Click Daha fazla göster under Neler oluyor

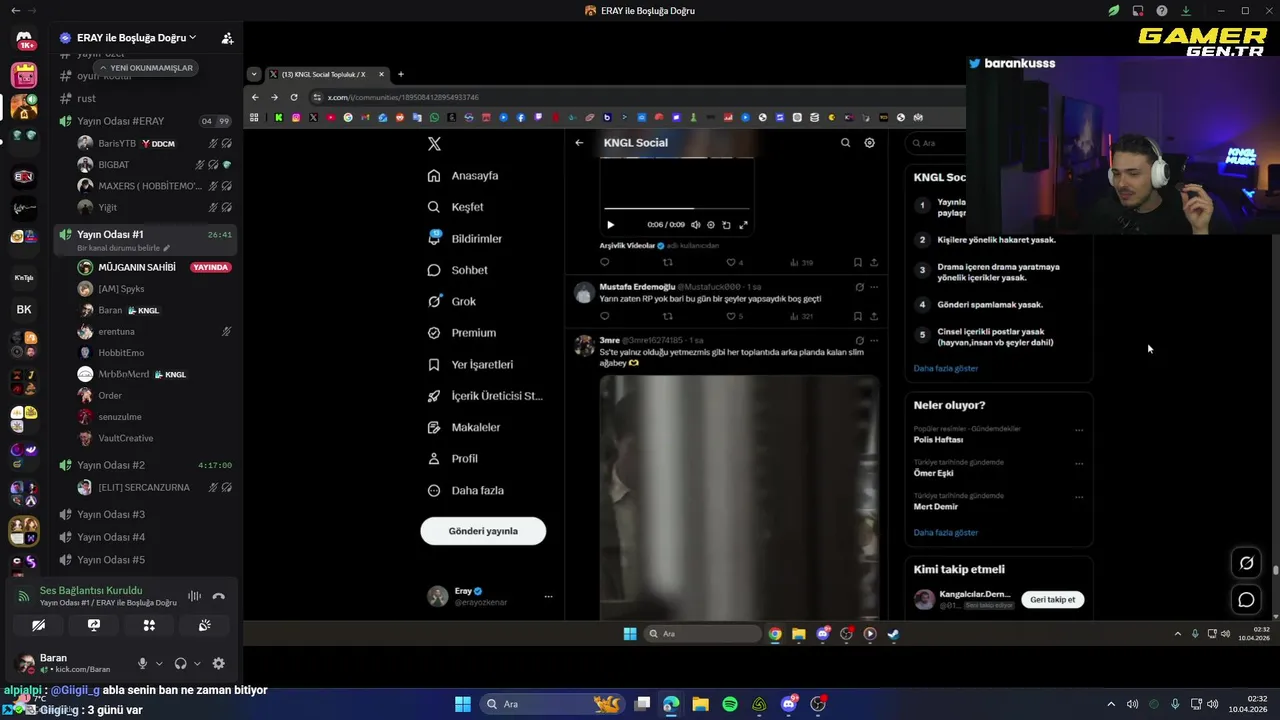pos(946,533)
